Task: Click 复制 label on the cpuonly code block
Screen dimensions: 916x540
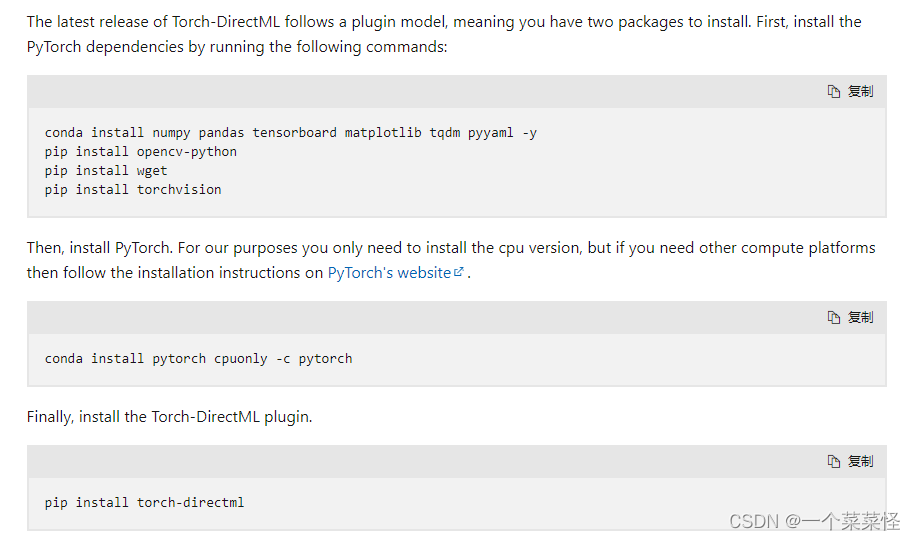Action: click(861, 317)
